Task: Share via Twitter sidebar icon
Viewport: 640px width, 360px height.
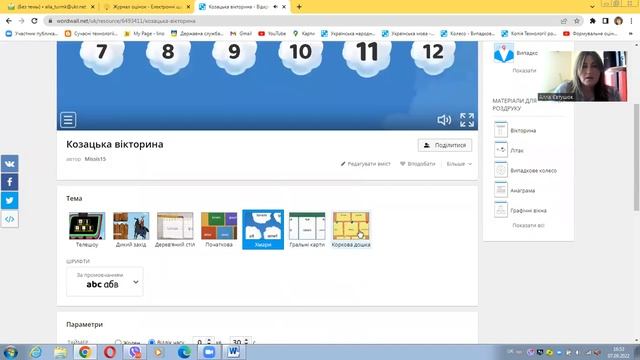Action: [x=9, y=200]
